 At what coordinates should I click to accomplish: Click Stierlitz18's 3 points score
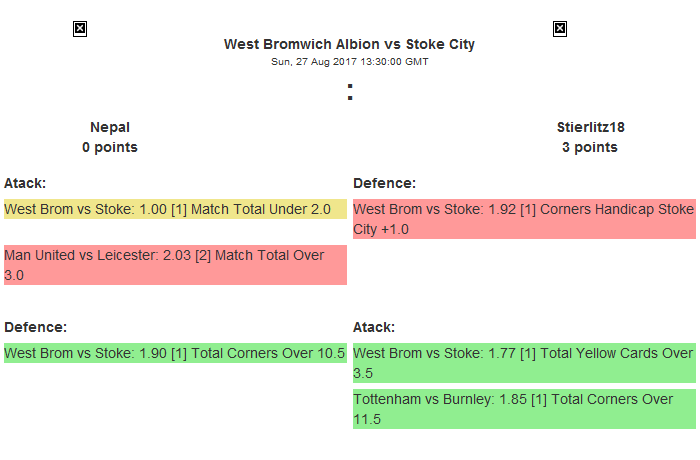[x=590, y=147]
